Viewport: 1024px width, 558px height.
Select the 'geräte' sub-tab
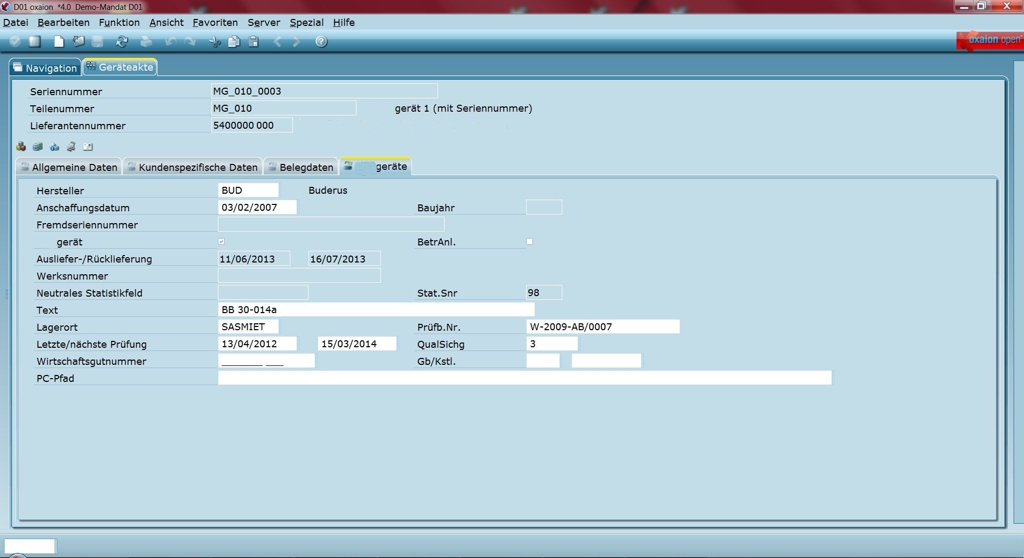[376, 167]
